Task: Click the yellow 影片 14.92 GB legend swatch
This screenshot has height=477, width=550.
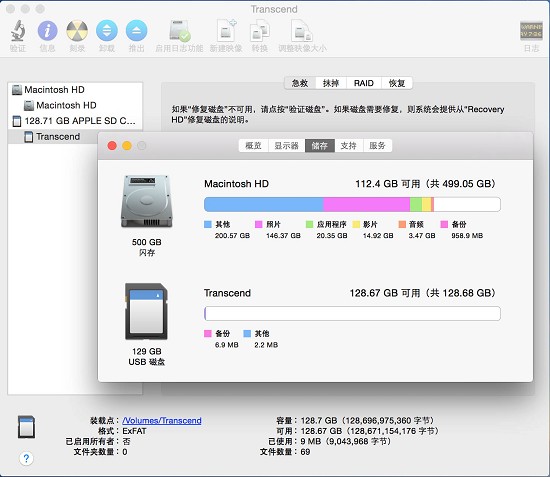Action: click(356, 224)
